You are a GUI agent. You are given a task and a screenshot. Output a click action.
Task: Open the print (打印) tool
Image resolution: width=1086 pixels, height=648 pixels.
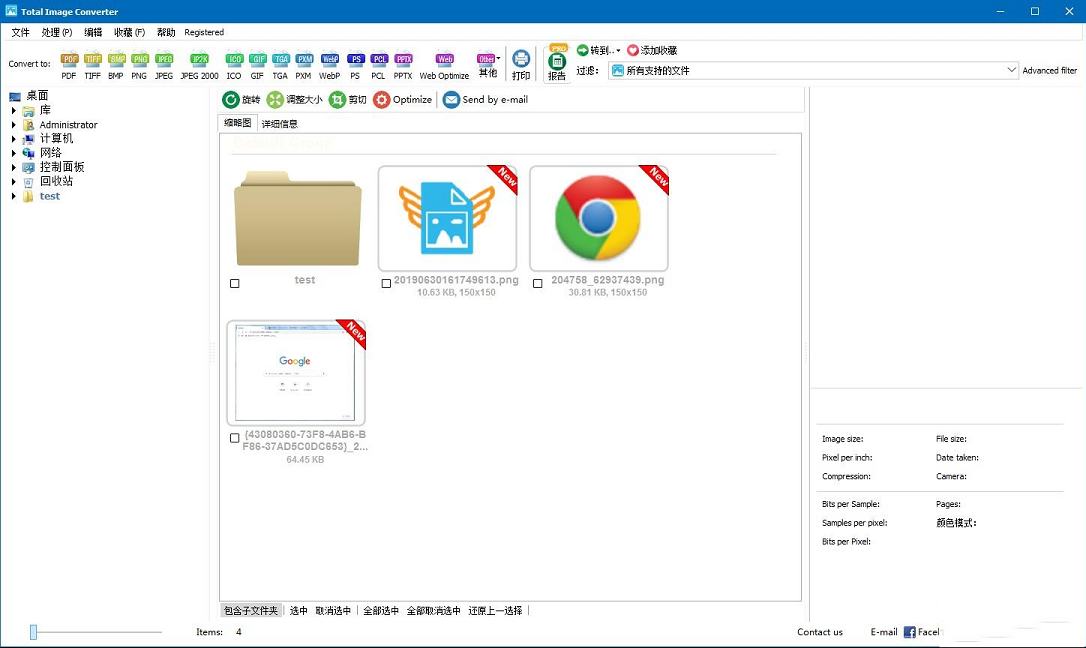coord(521,64)
